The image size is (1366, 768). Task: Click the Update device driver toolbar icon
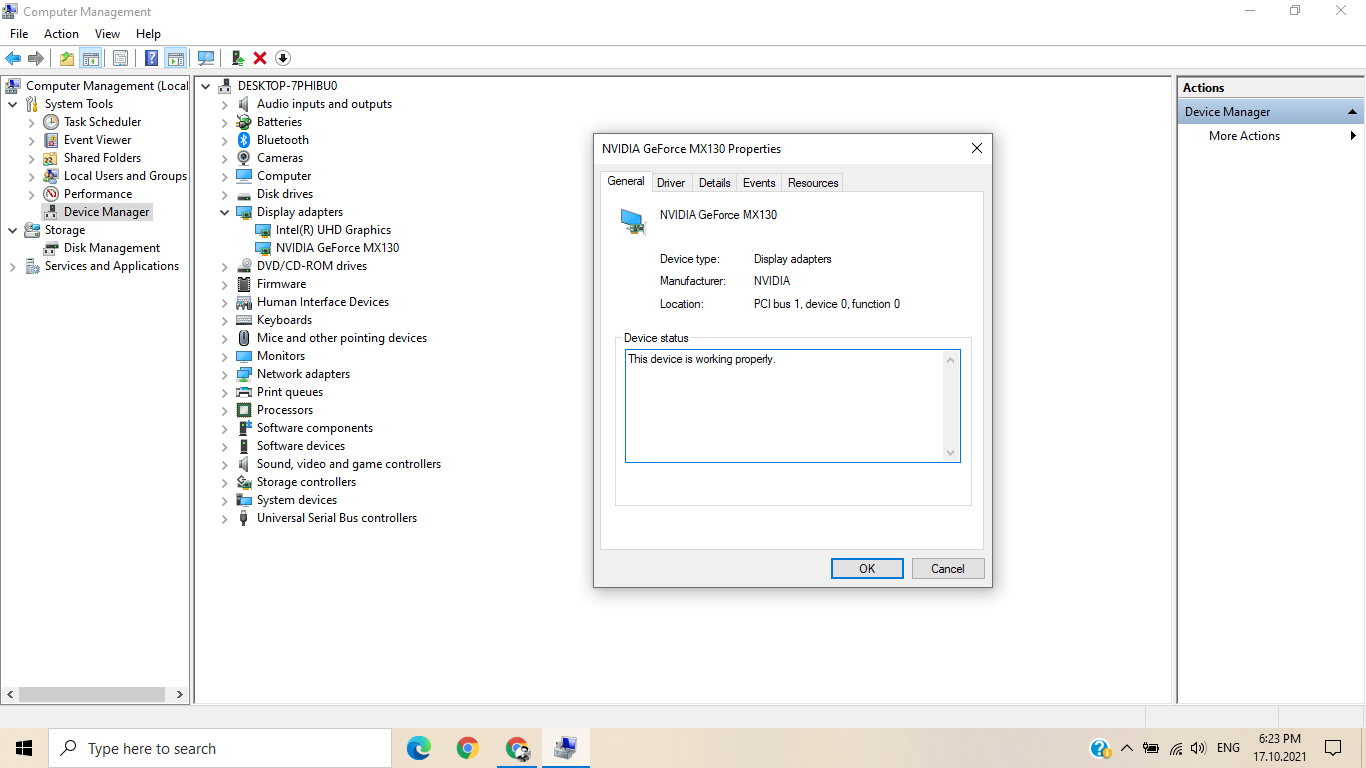coord(238,58)
